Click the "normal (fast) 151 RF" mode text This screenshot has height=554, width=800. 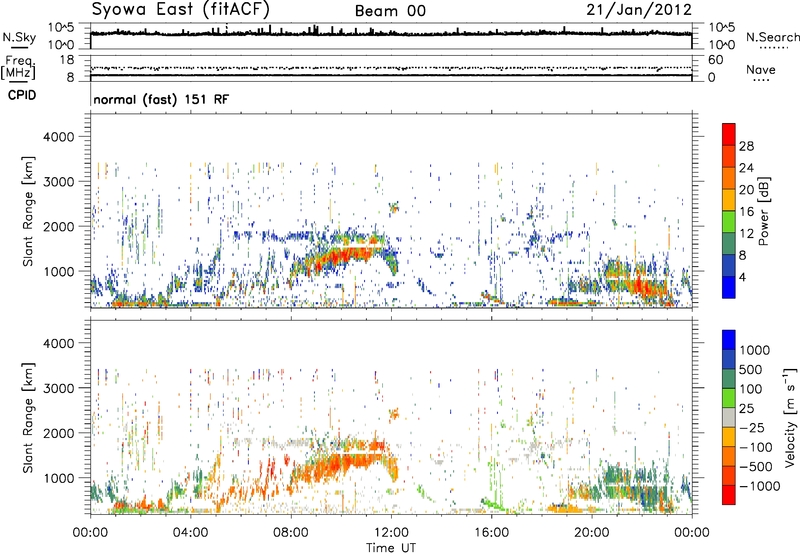[161, 99]
